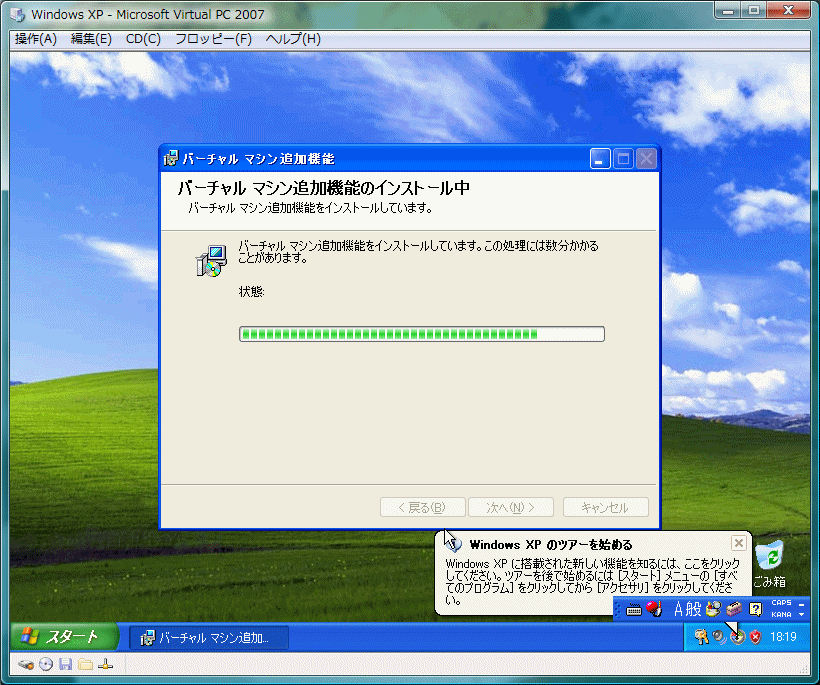
Task: Click the IME help question mark icon
Action: (x=755, y=609)
